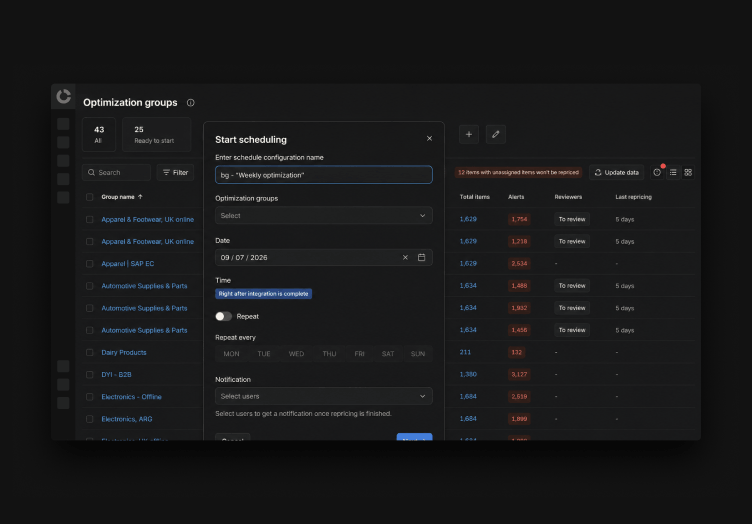Click the 3,127 alerts badge
The image size is (752, 524).
pos(519,374)
